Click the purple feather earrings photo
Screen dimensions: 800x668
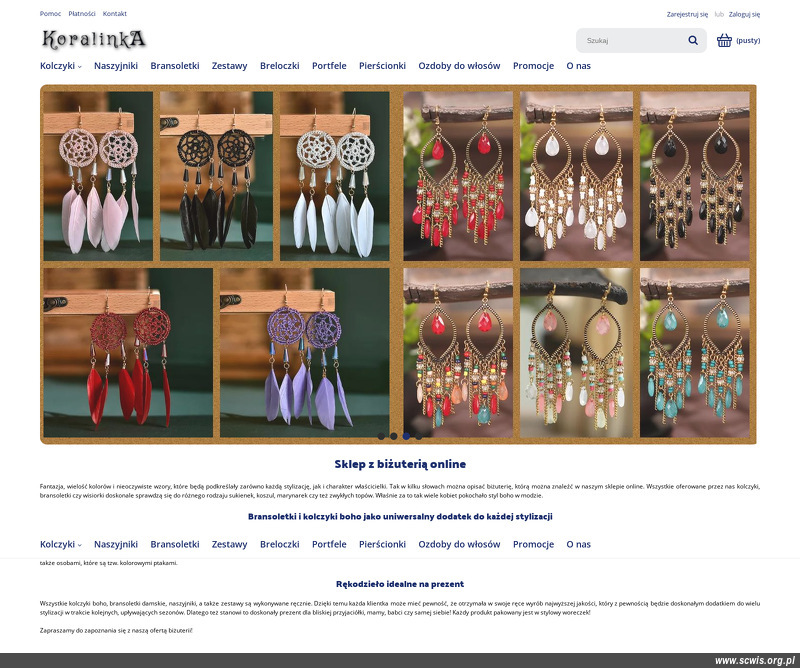pos(305,353)
